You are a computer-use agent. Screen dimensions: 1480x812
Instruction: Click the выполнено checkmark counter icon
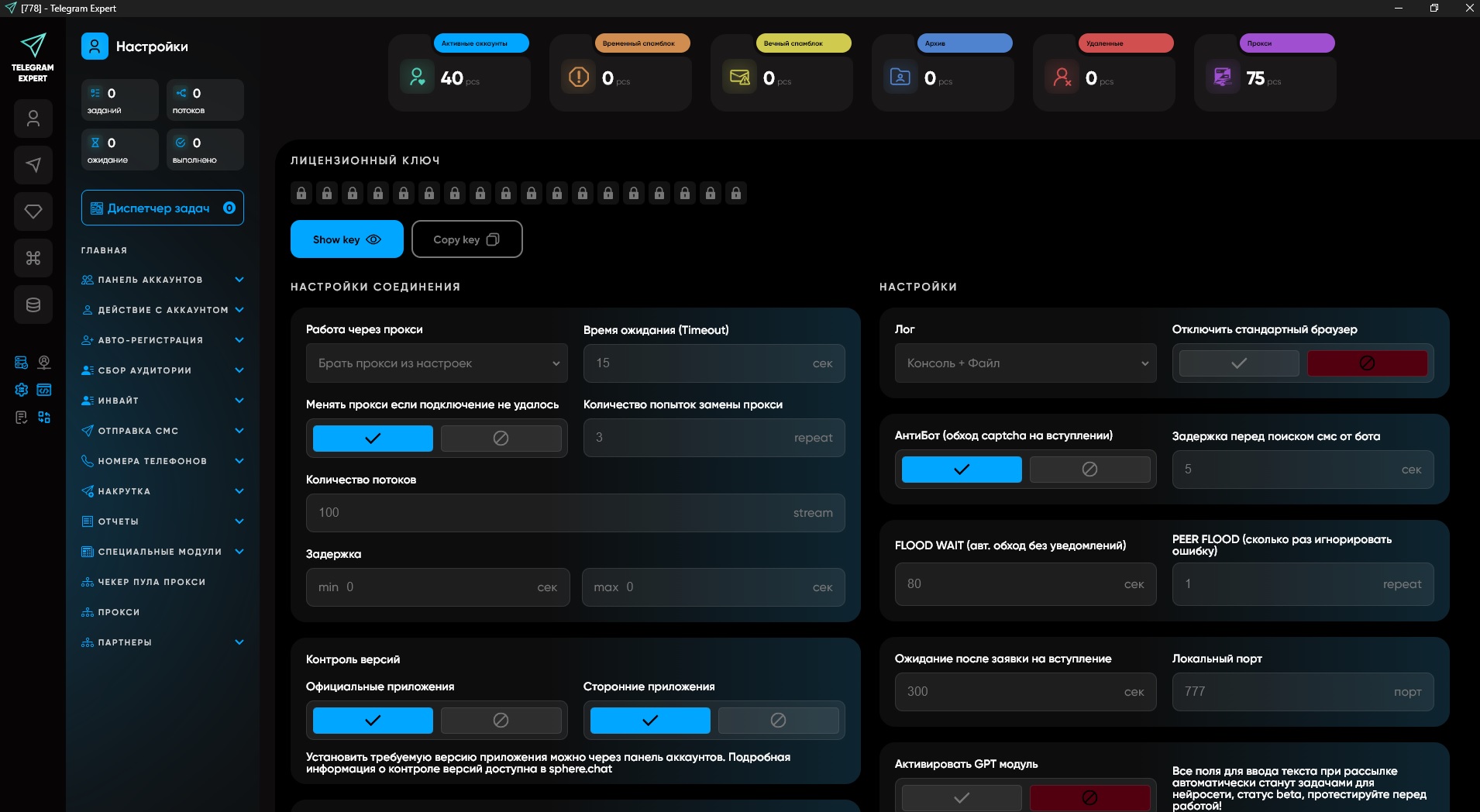point(181,143)
